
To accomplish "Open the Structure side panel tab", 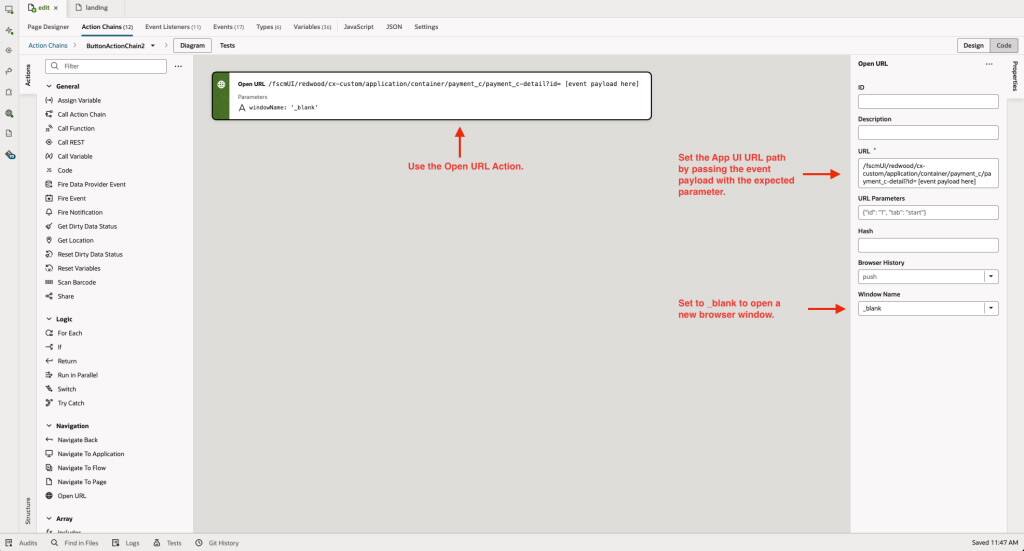I will coord(27,511).
